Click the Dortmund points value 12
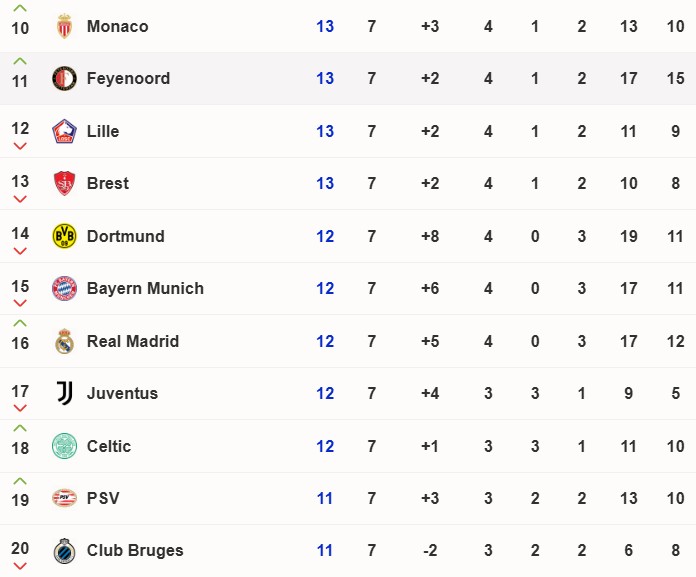 click(x=325, y=236)
